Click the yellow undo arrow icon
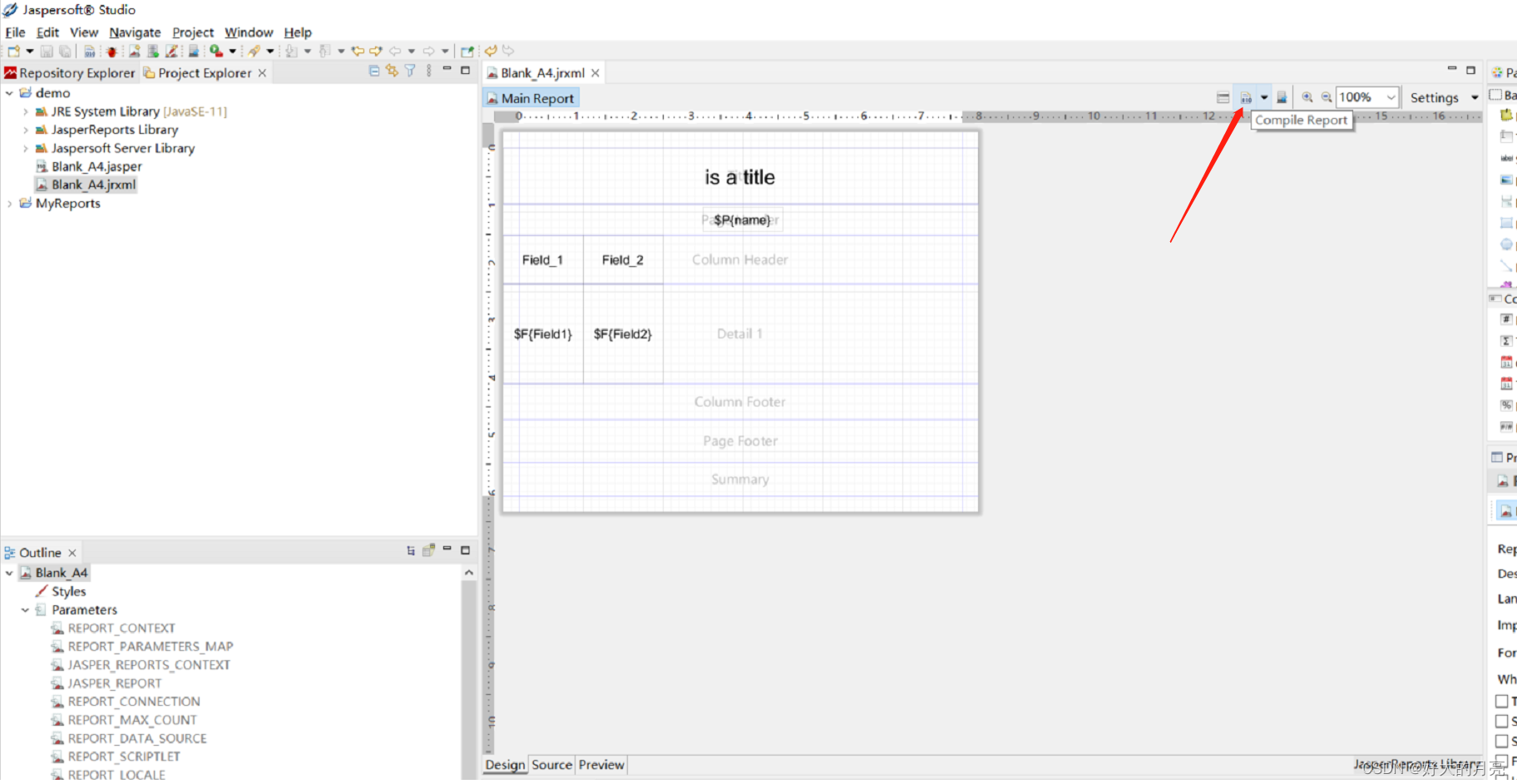This screenshot has height=784, width=1517. [x=492, y=51]
